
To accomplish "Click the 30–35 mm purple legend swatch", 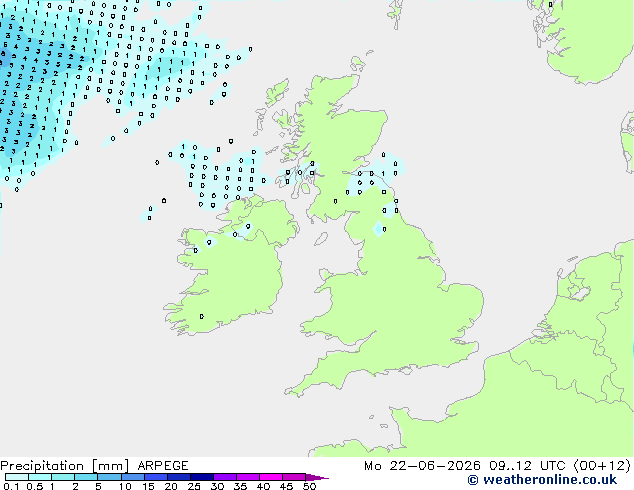I will coord(224,477).
